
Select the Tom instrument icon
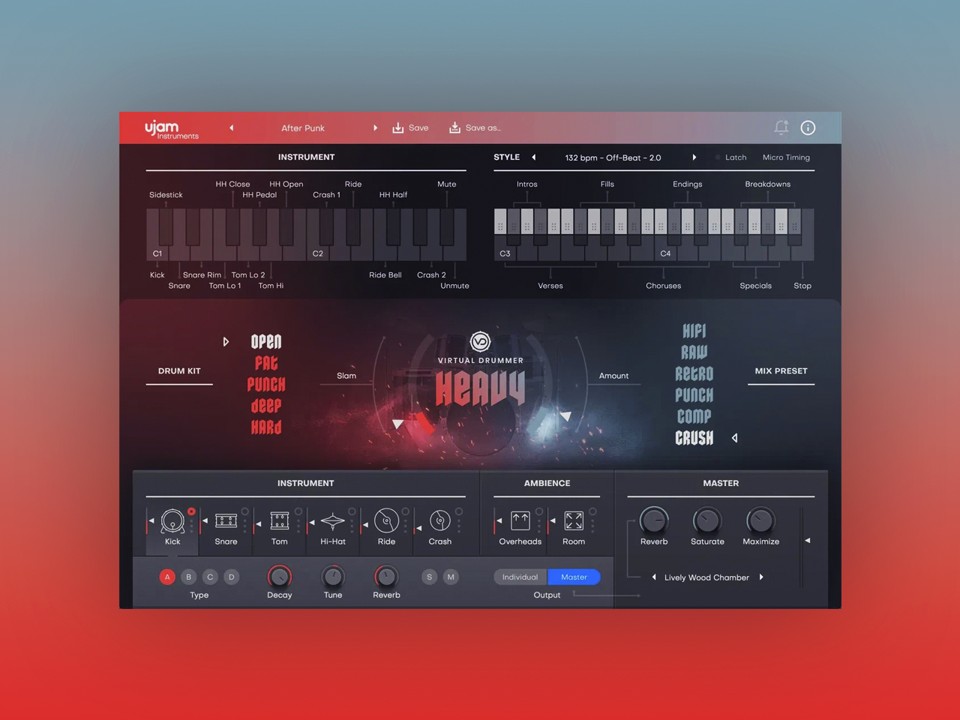point(279,521)
